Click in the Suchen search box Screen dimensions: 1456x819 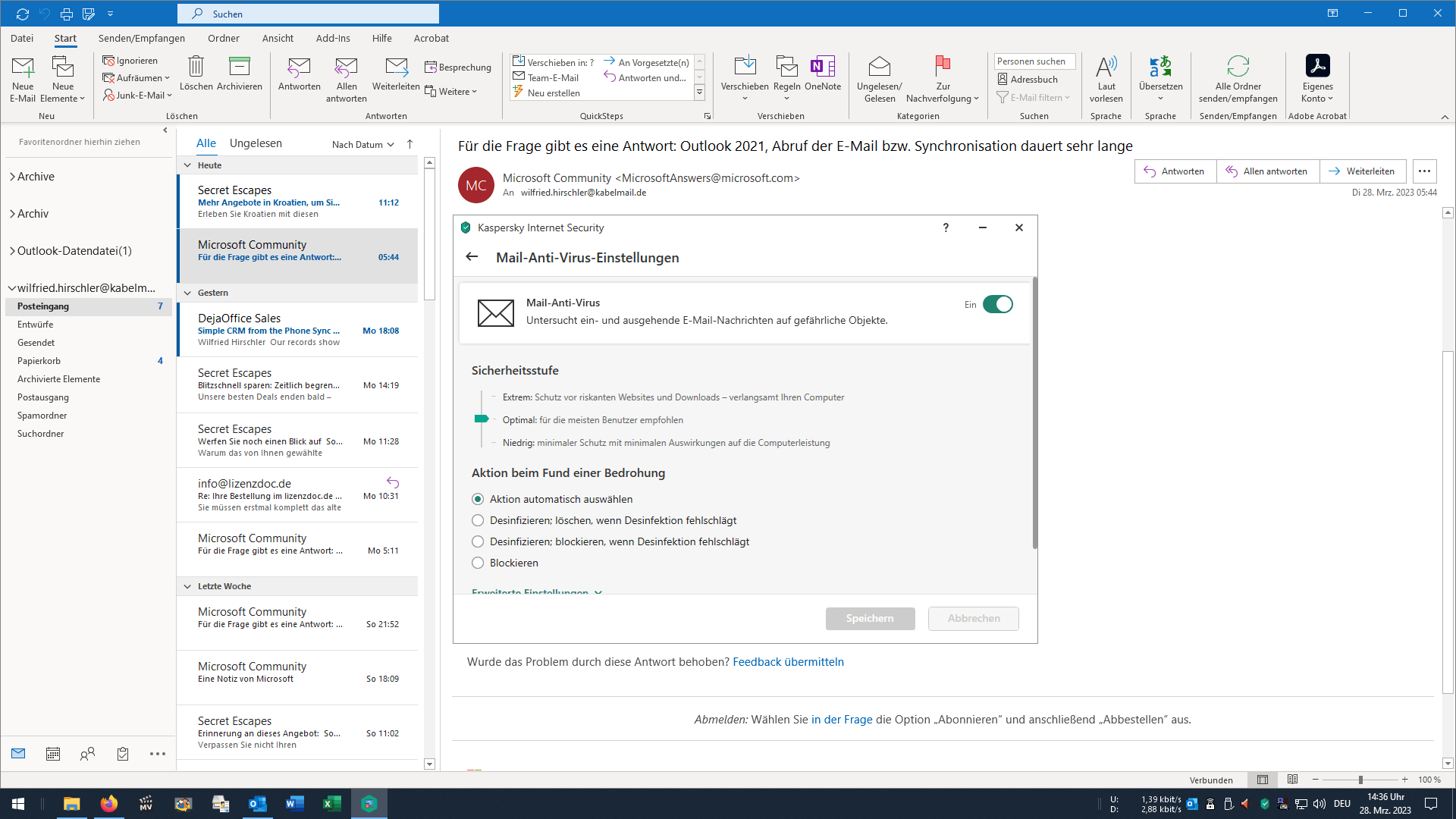(x=308, y=14)
